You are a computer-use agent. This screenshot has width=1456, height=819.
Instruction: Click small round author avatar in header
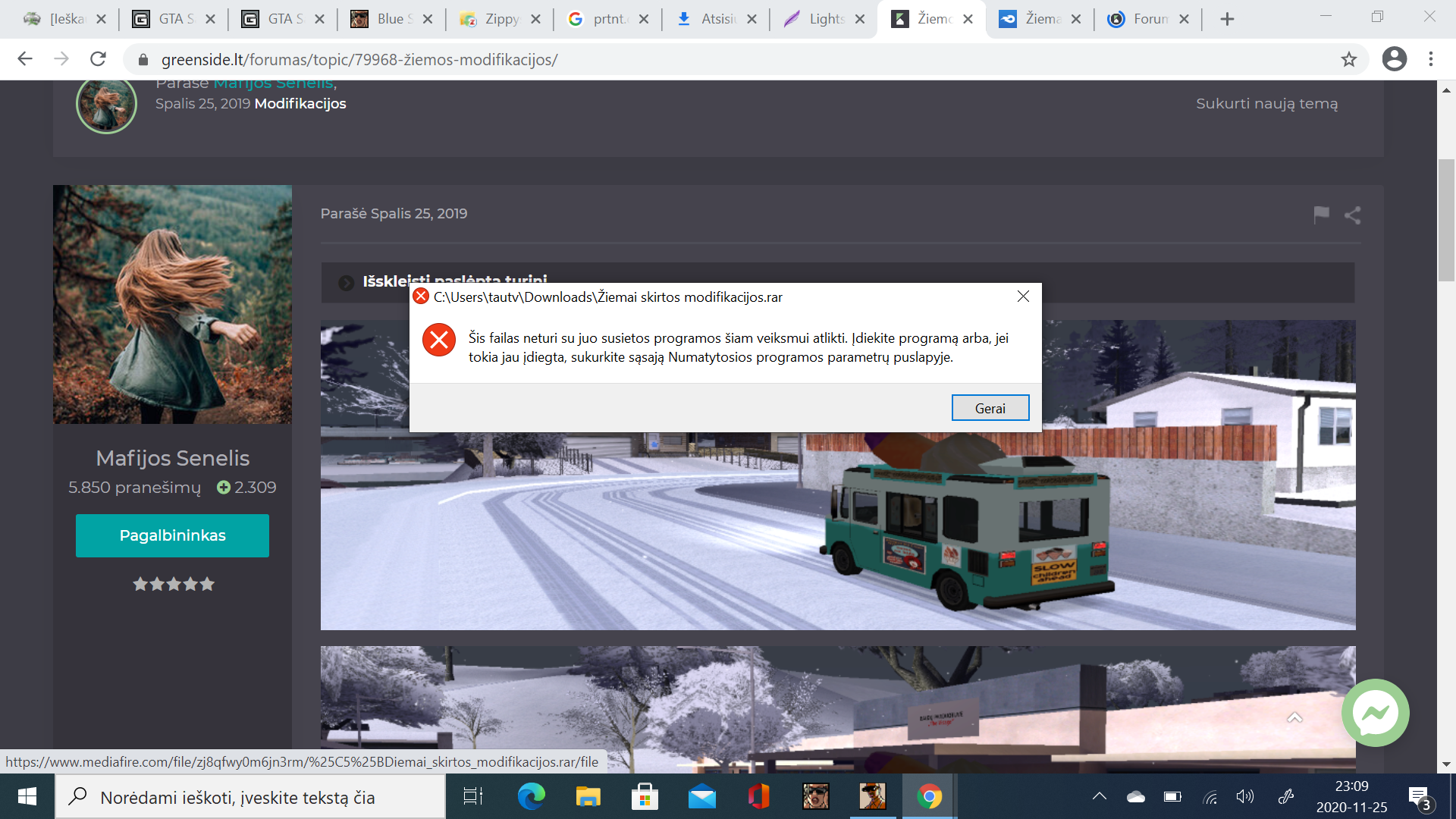point(106,105)
